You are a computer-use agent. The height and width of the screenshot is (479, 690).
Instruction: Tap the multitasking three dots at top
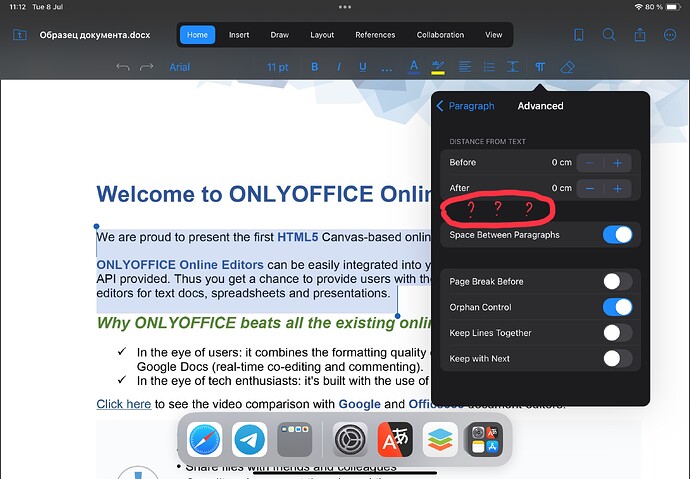tap(345, 7)
